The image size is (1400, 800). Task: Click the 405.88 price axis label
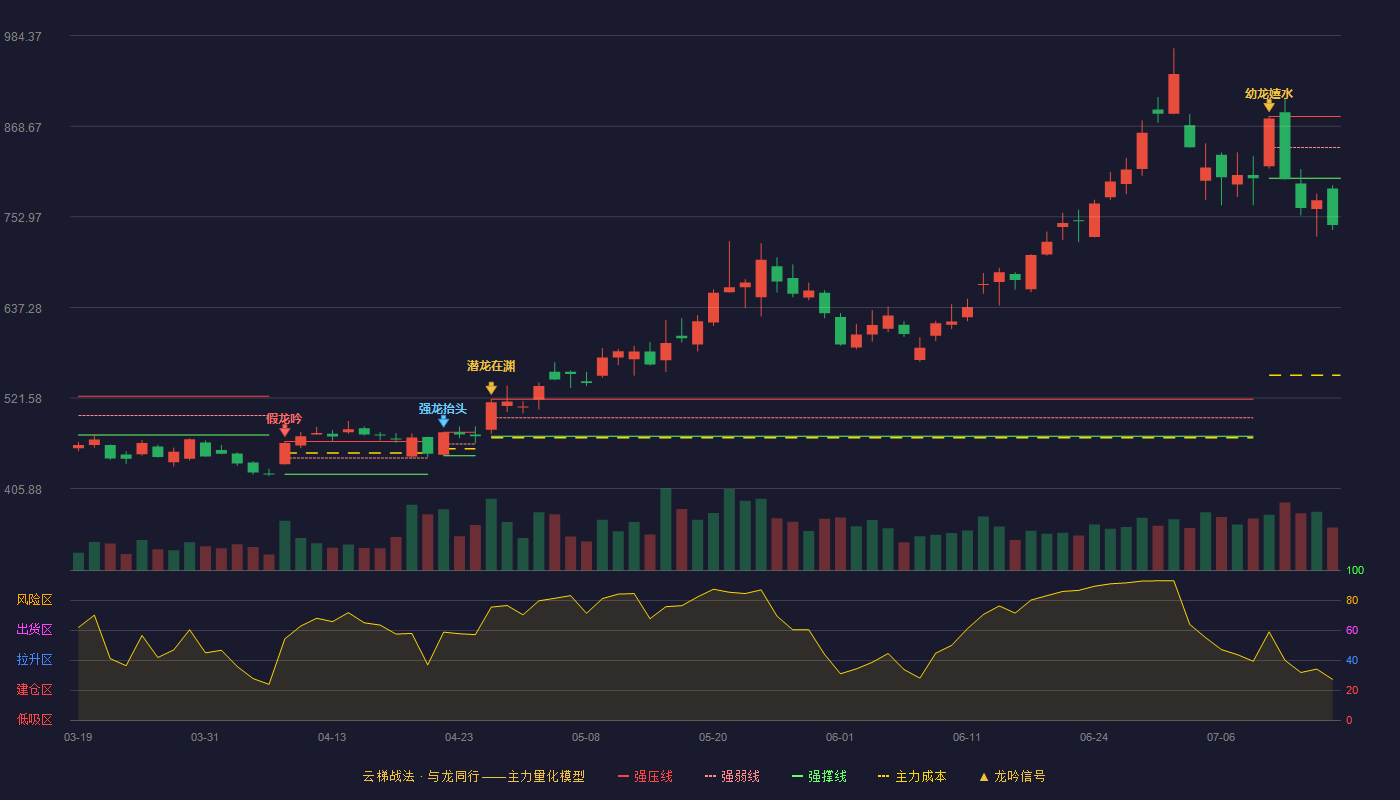[23, 490]
